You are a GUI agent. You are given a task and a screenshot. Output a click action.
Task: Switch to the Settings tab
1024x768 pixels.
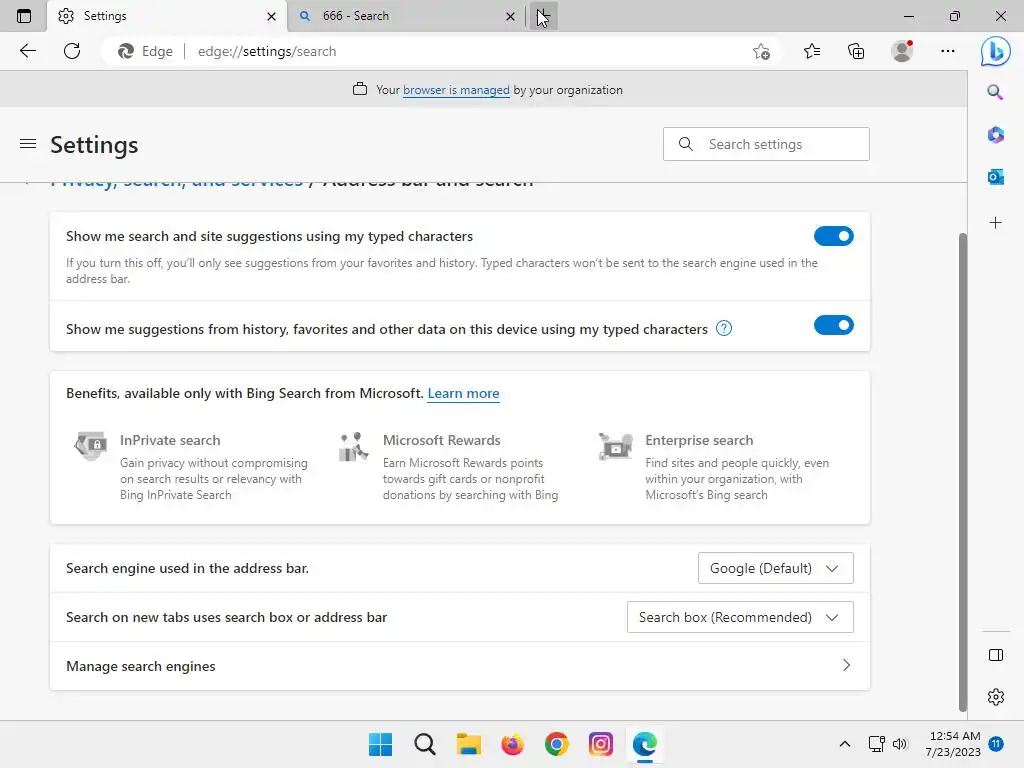pyautogui.click(x=167, y=16)
